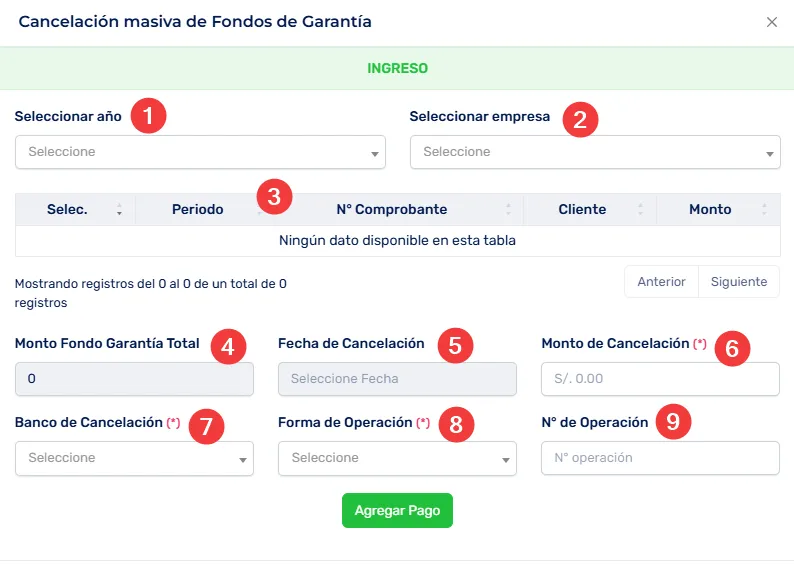Click the N° operación input field
794x588 pixels.
[x=660, y=458]
